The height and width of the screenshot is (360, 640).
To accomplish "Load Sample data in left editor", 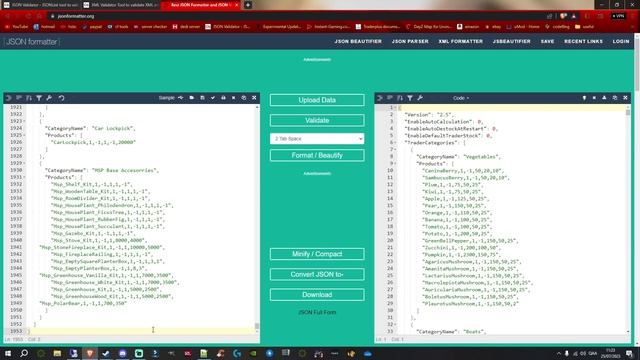I will 167,98.
